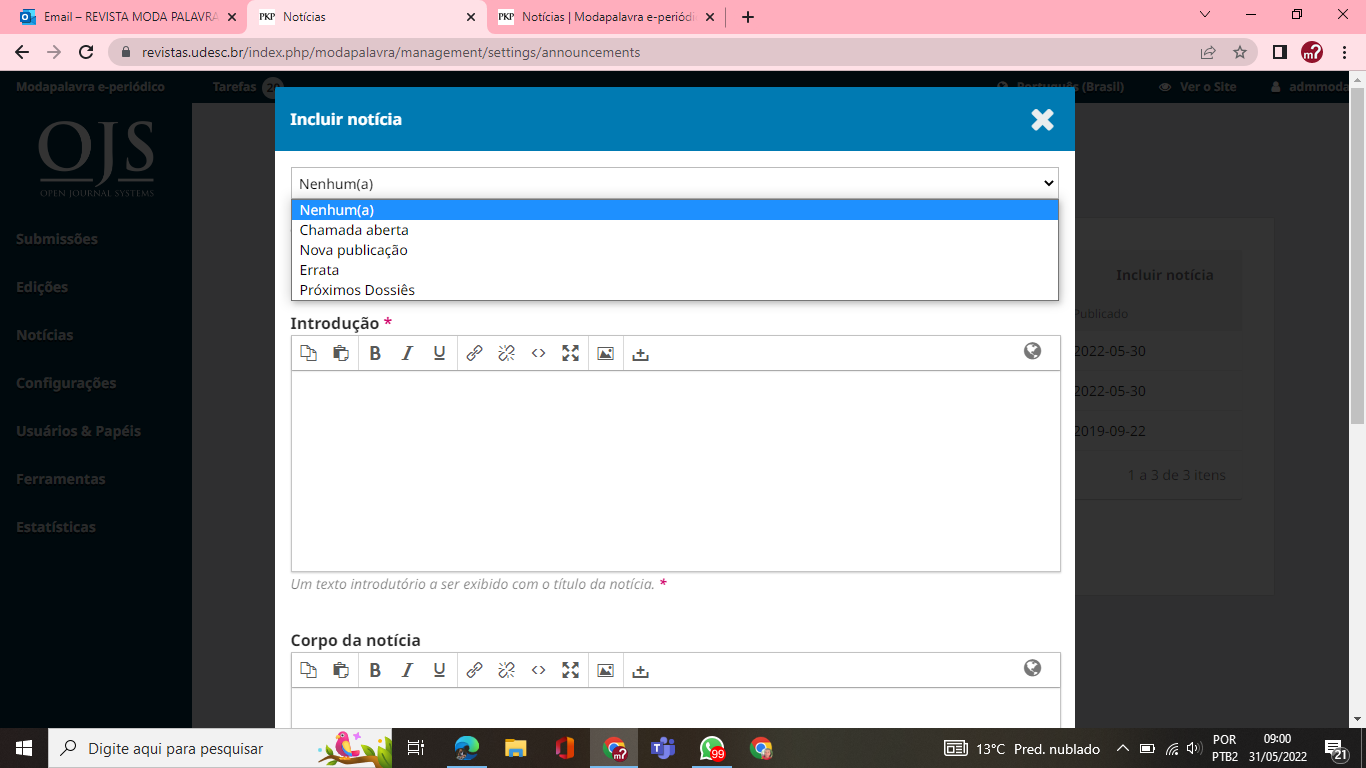The height and width of the screenshot is (768, 1366).
Task: Close the Incluir notícia dialog
Action: tap(1042, 120)
